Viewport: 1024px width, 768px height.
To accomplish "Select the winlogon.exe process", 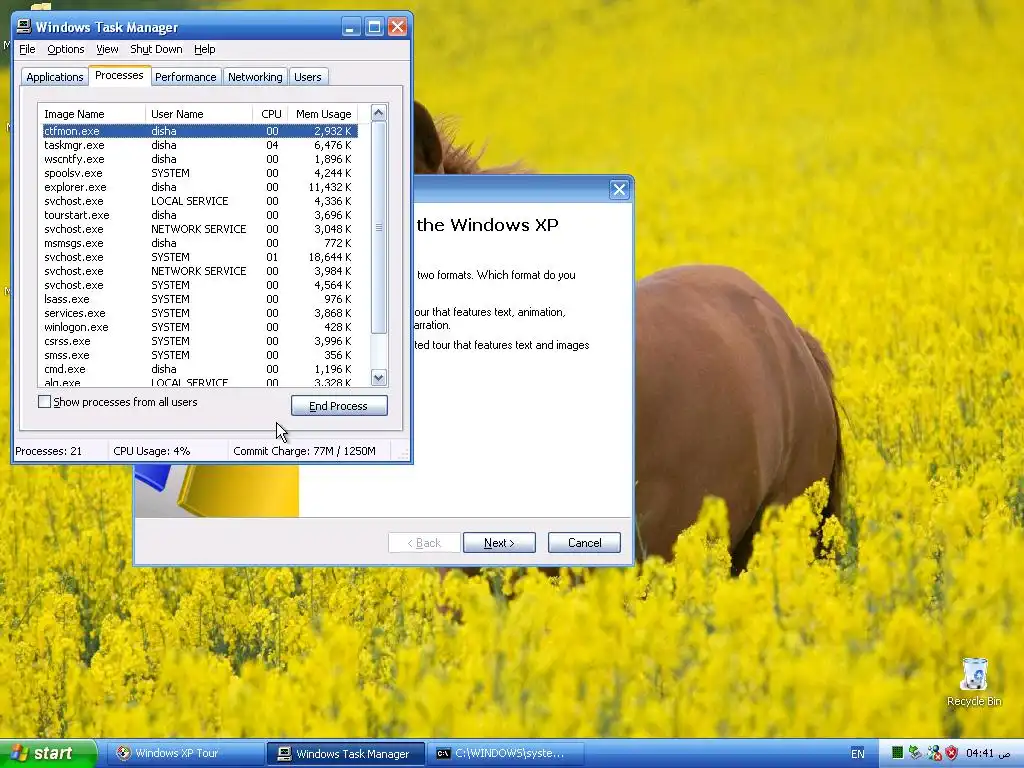I will click(x=200, y=327).
